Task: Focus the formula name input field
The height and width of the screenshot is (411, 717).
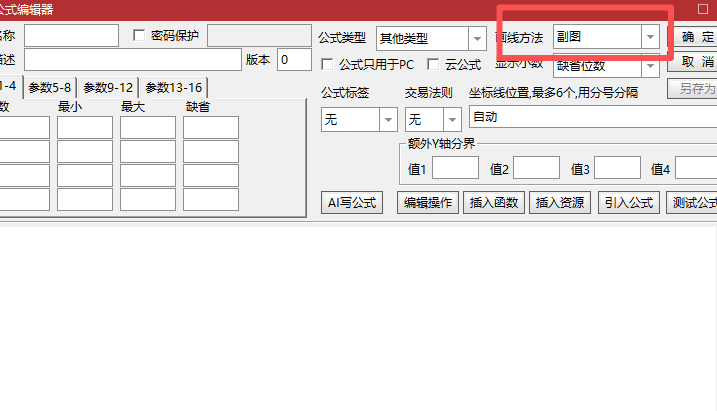Action: 71,36
